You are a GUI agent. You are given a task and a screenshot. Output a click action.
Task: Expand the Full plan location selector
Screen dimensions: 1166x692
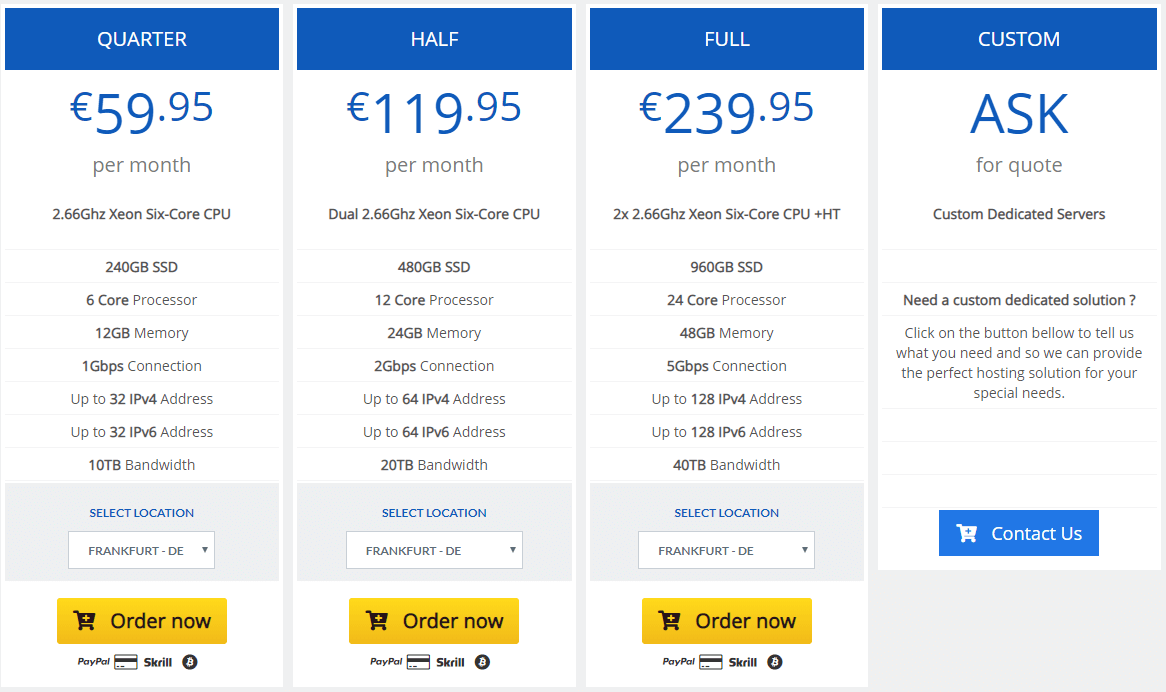coord(727,550)
